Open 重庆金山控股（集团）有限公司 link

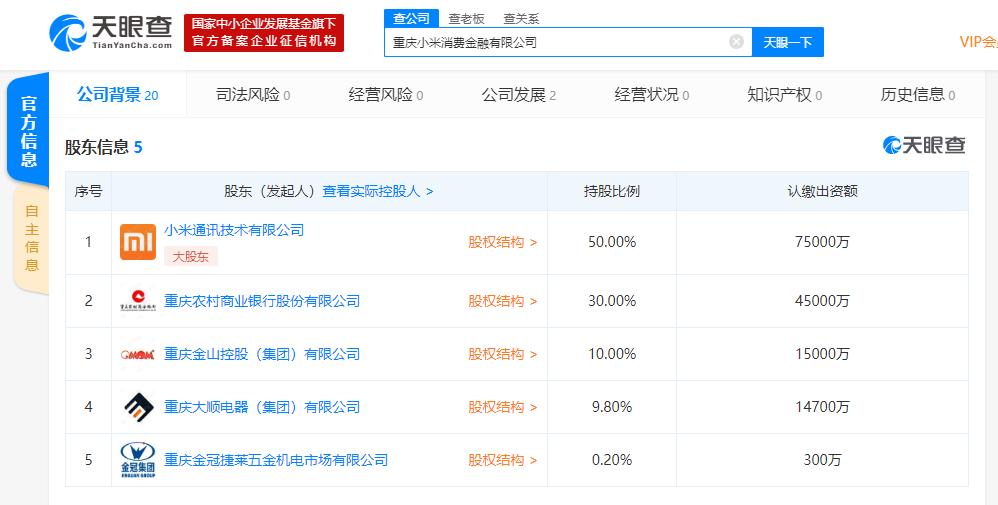coord(262,353)
